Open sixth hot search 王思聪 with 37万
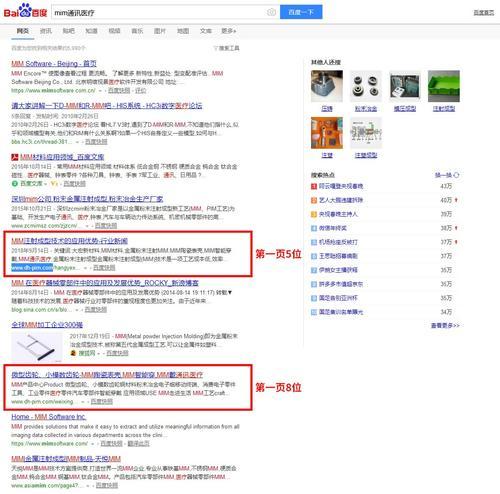500x494 pixels. point(338,256)
